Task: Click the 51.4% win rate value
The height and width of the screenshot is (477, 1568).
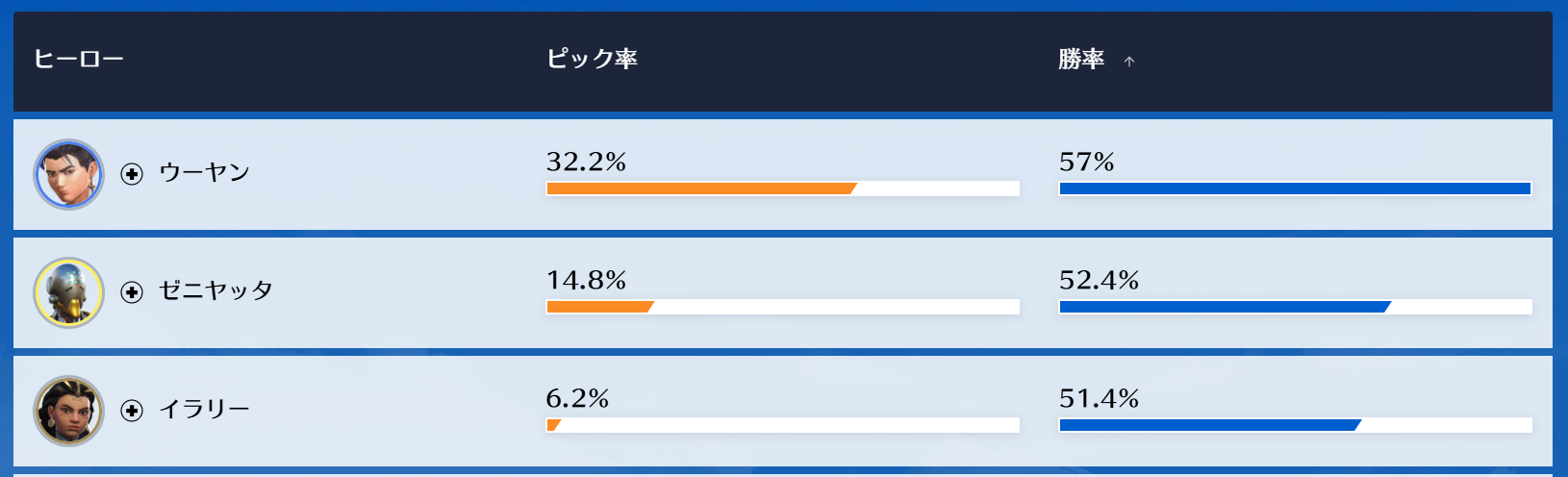Action: 1099,398
